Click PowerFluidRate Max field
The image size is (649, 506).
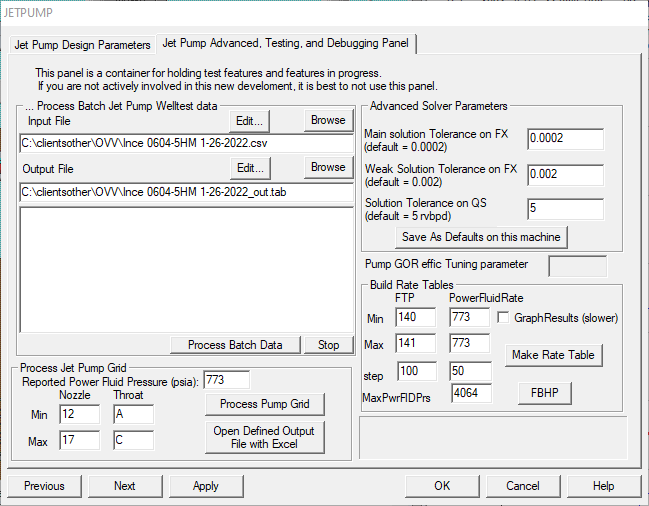[x=469, y=343]
